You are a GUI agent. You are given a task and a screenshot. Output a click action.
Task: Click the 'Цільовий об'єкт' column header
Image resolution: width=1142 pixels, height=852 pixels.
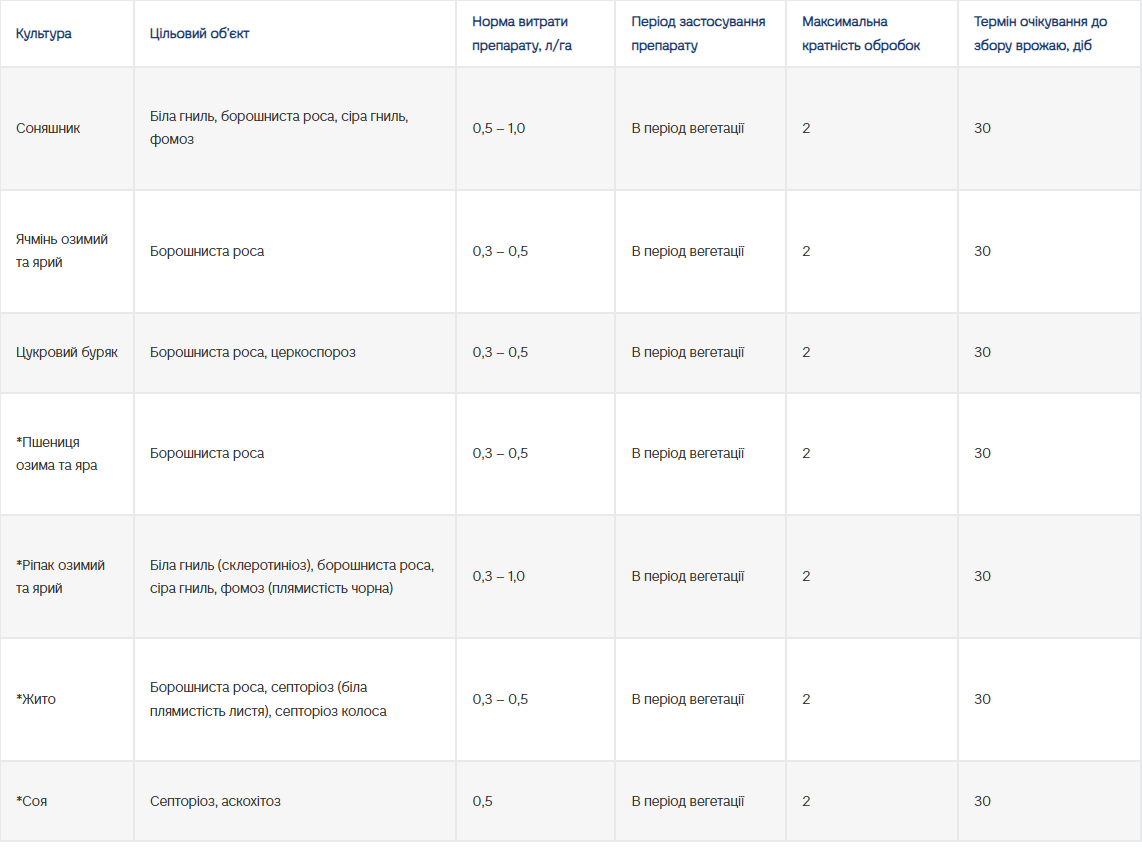click(x=200, y=33)
